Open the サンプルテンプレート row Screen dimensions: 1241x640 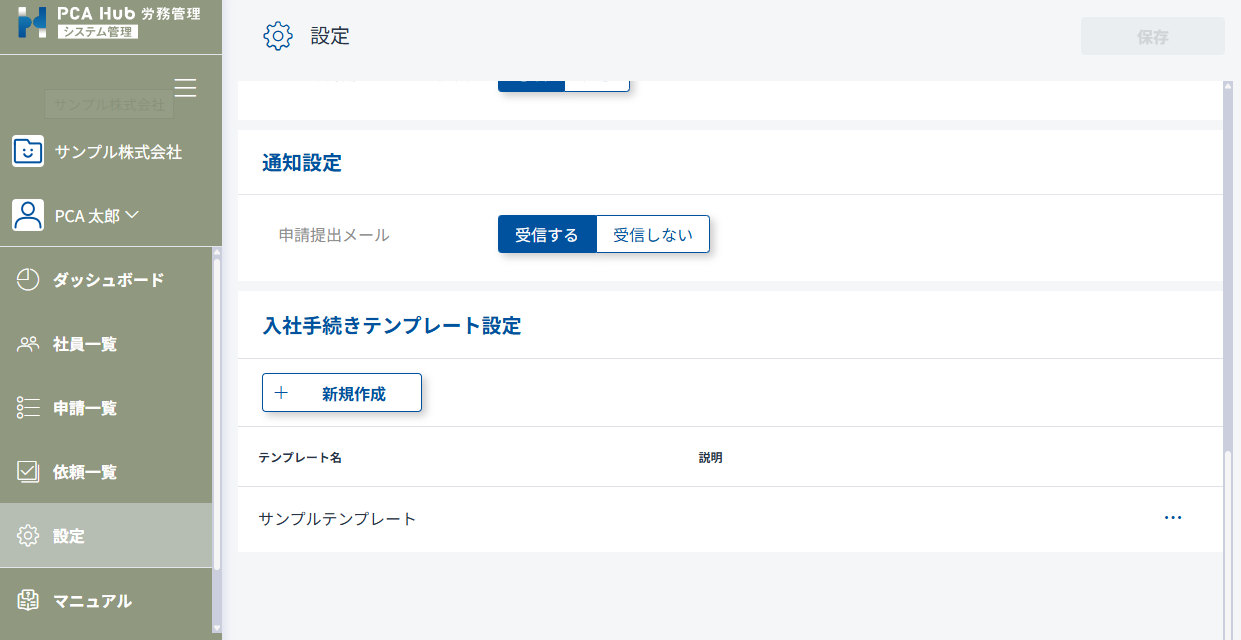[337, 519]
